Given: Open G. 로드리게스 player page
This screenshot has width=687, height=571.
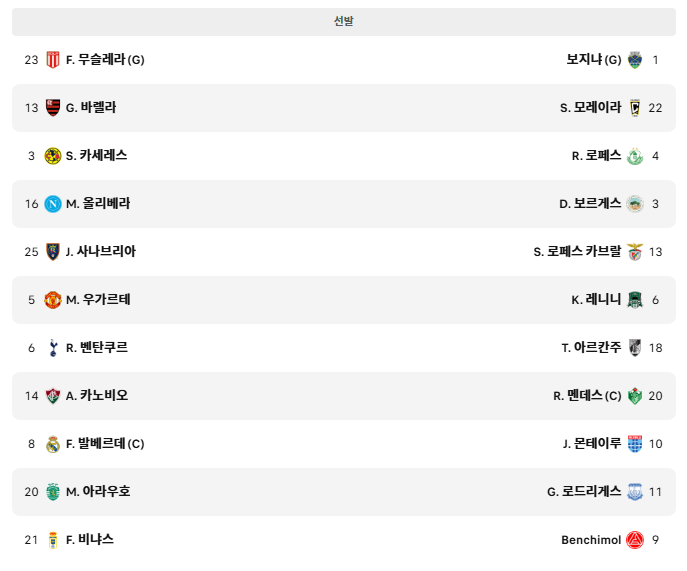Looking at the screenshot, I should (584, 492).
